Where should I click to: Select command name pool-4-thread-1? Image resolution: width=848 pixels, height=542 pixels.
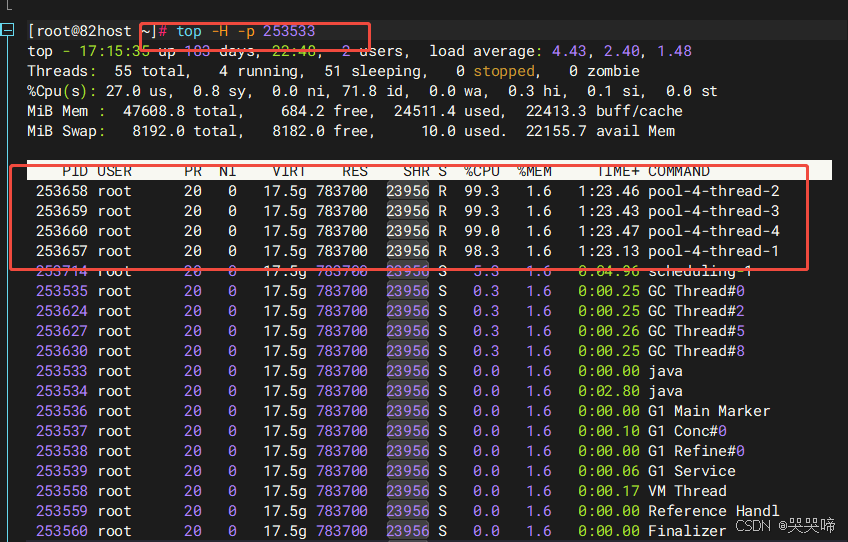[x=714, y=252]
